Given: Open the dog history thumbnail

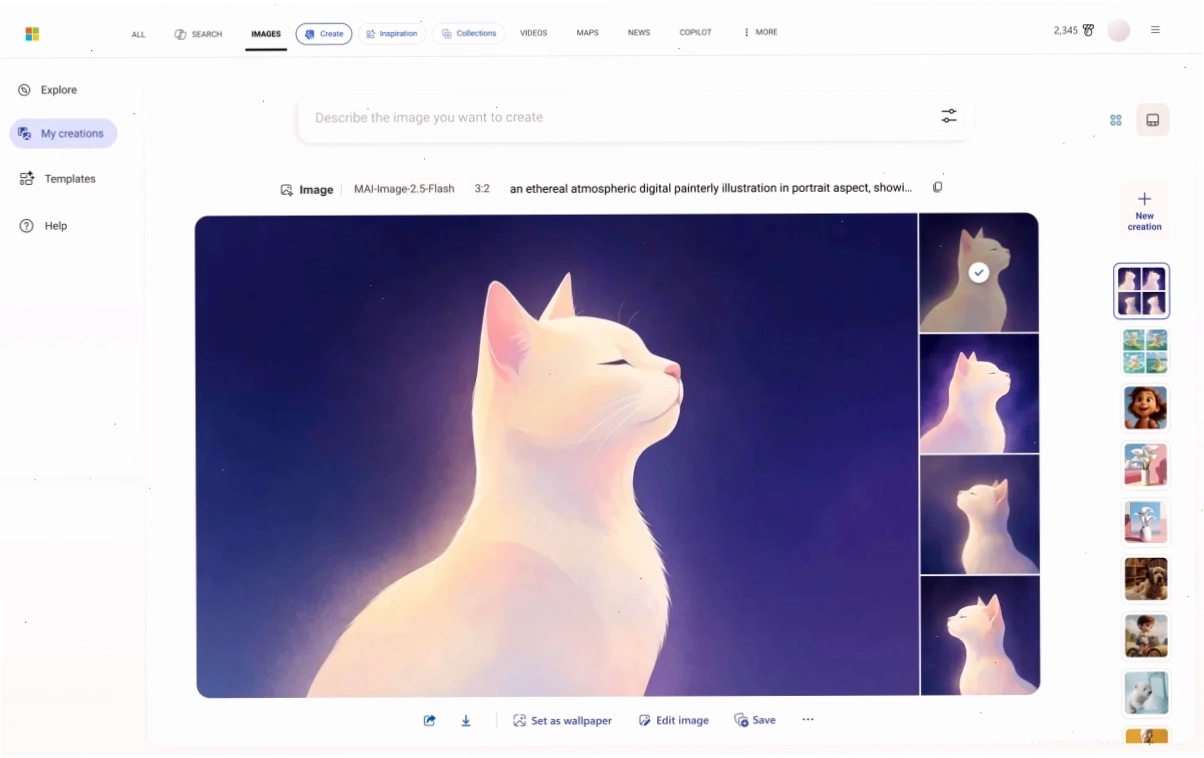Looking at the screenshot, I should (x=1145, y=579).
